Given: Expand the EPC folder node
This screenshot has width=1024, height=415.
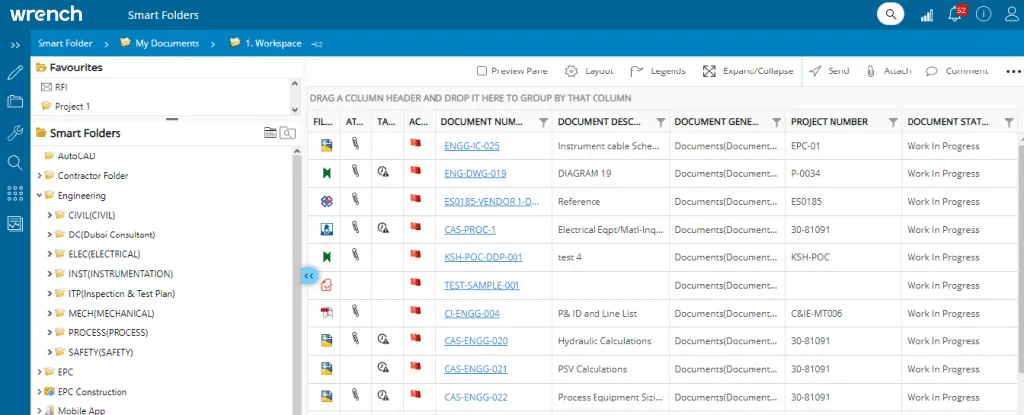Looking at the screenshot, I should click(40, 372).
